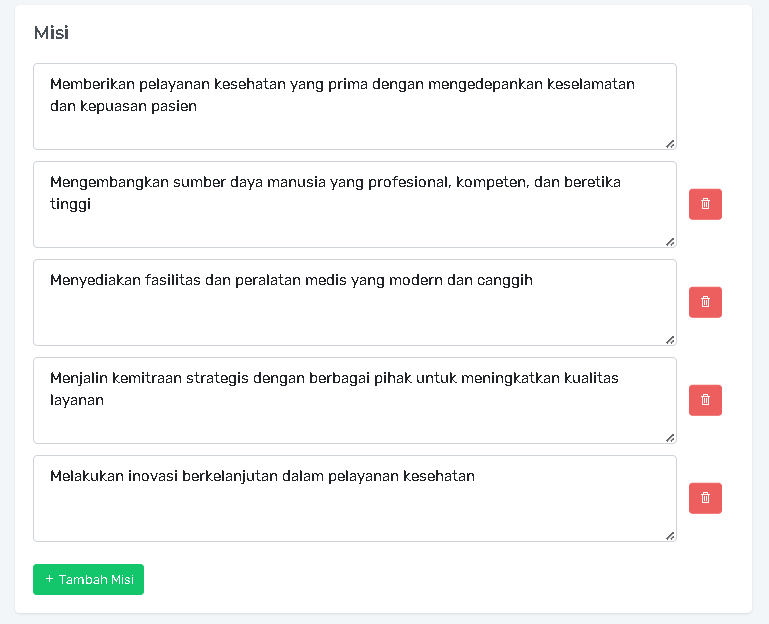Image resolution: width=769 pixels, height=624 pixels.
Task: Click inside the "Melakukan inovasi berkelanjutan" field
Action: (x=354, y=508)
